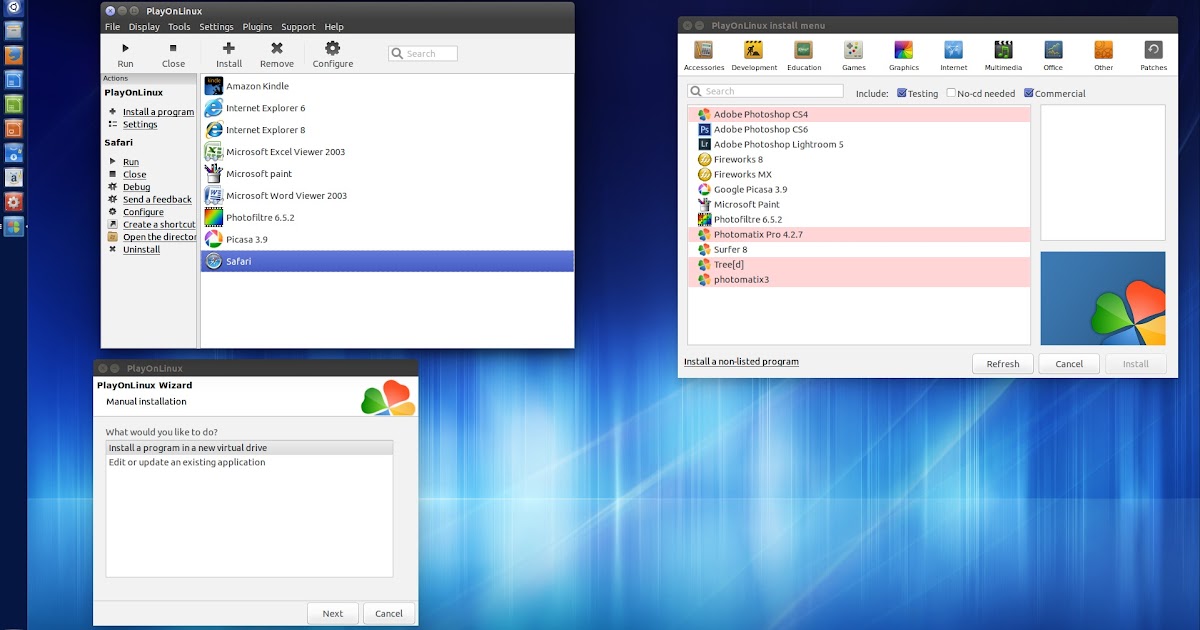
Task: Open the Help menu
Action: pyautogui.click(x=334, y=27)
